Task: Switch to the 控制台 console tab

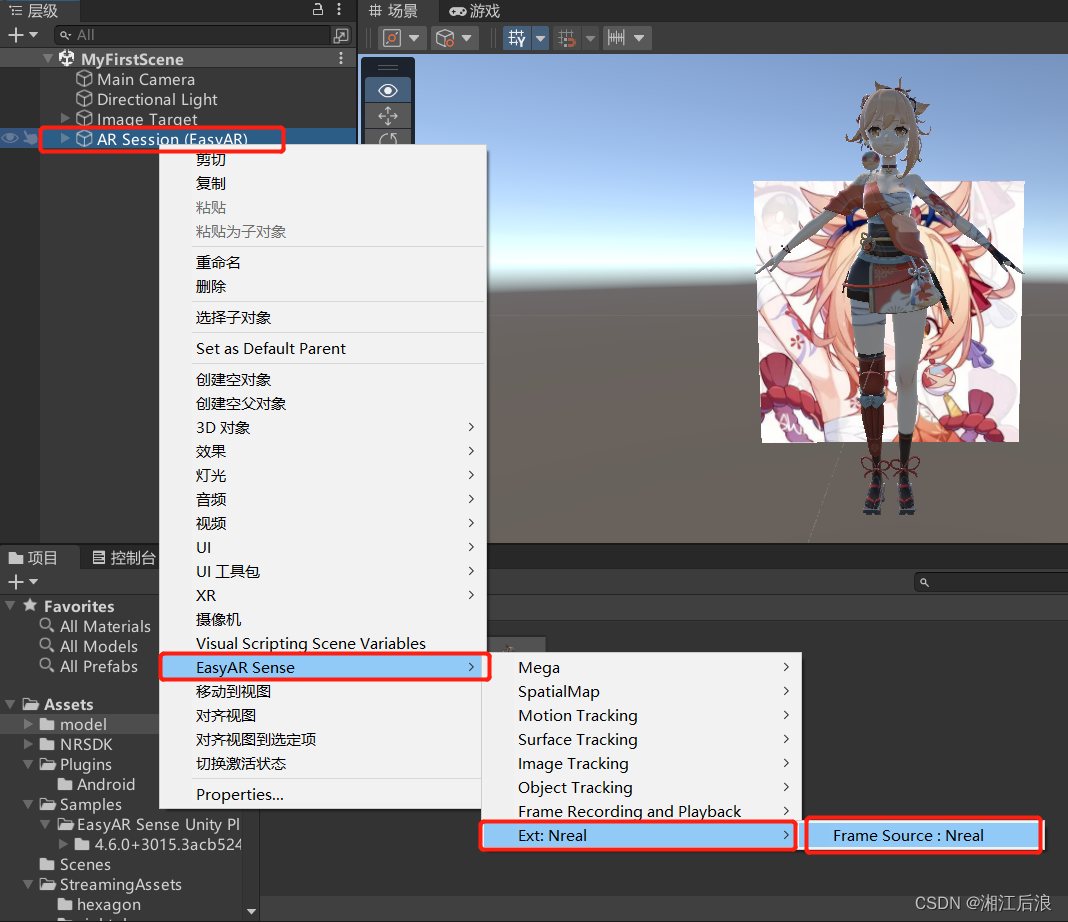Action: coord(124,558)
